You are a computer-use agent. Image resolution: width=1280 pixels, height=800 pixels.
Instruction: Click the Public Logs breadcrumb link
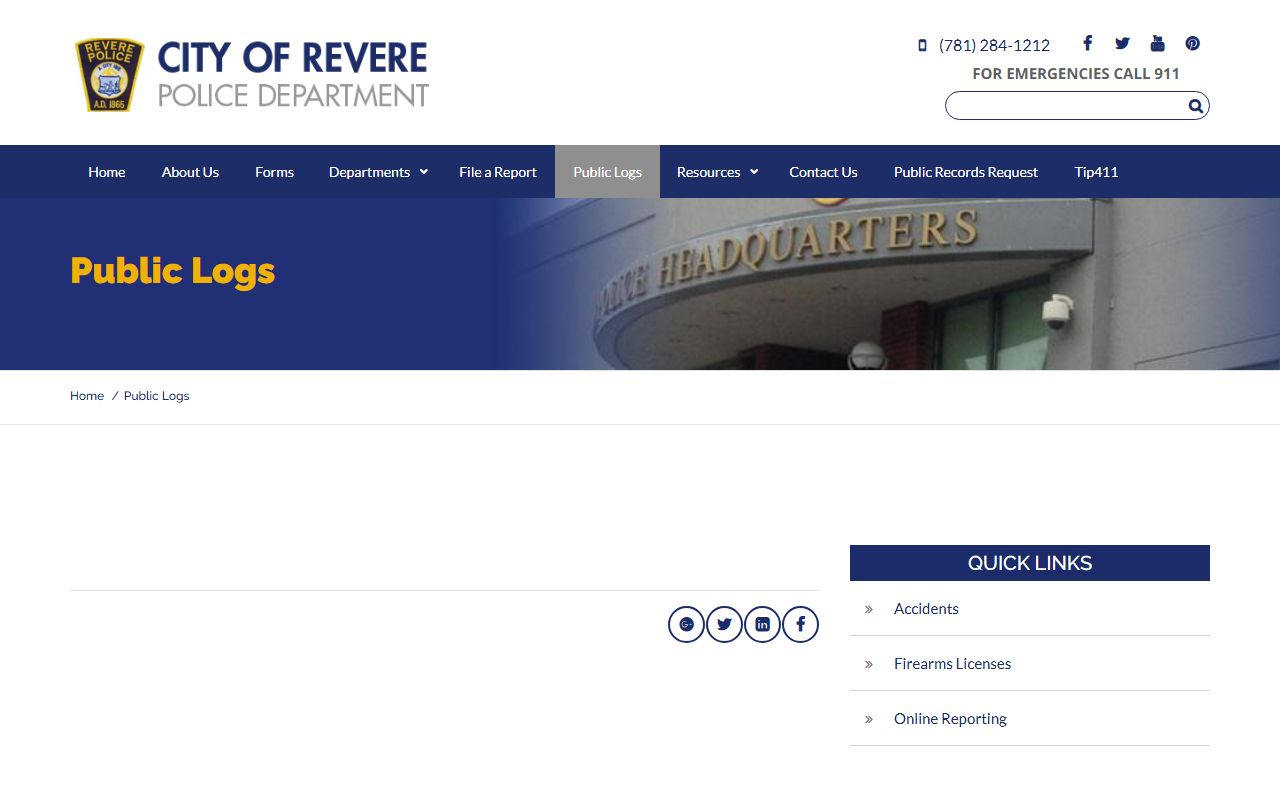click(156, 396)
